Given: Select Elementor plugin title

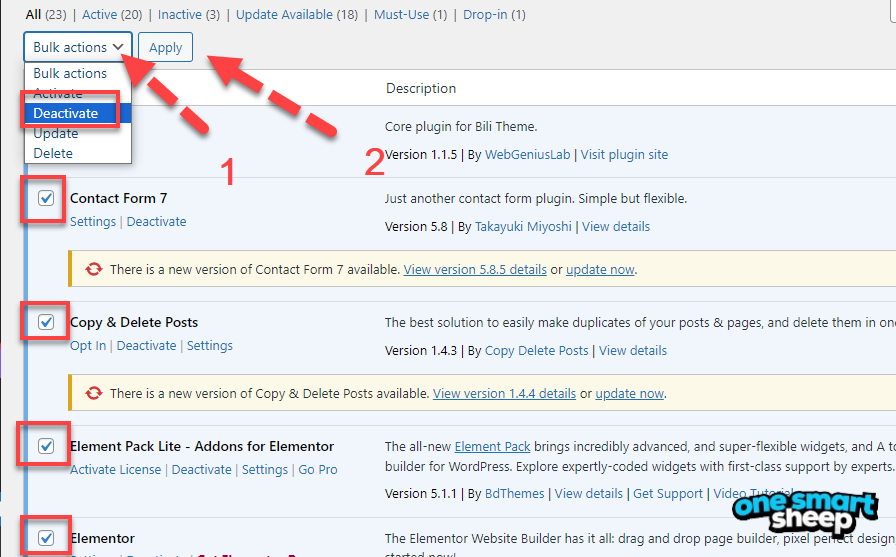Looking at the screenshot, I should click(x=102, y=538).
